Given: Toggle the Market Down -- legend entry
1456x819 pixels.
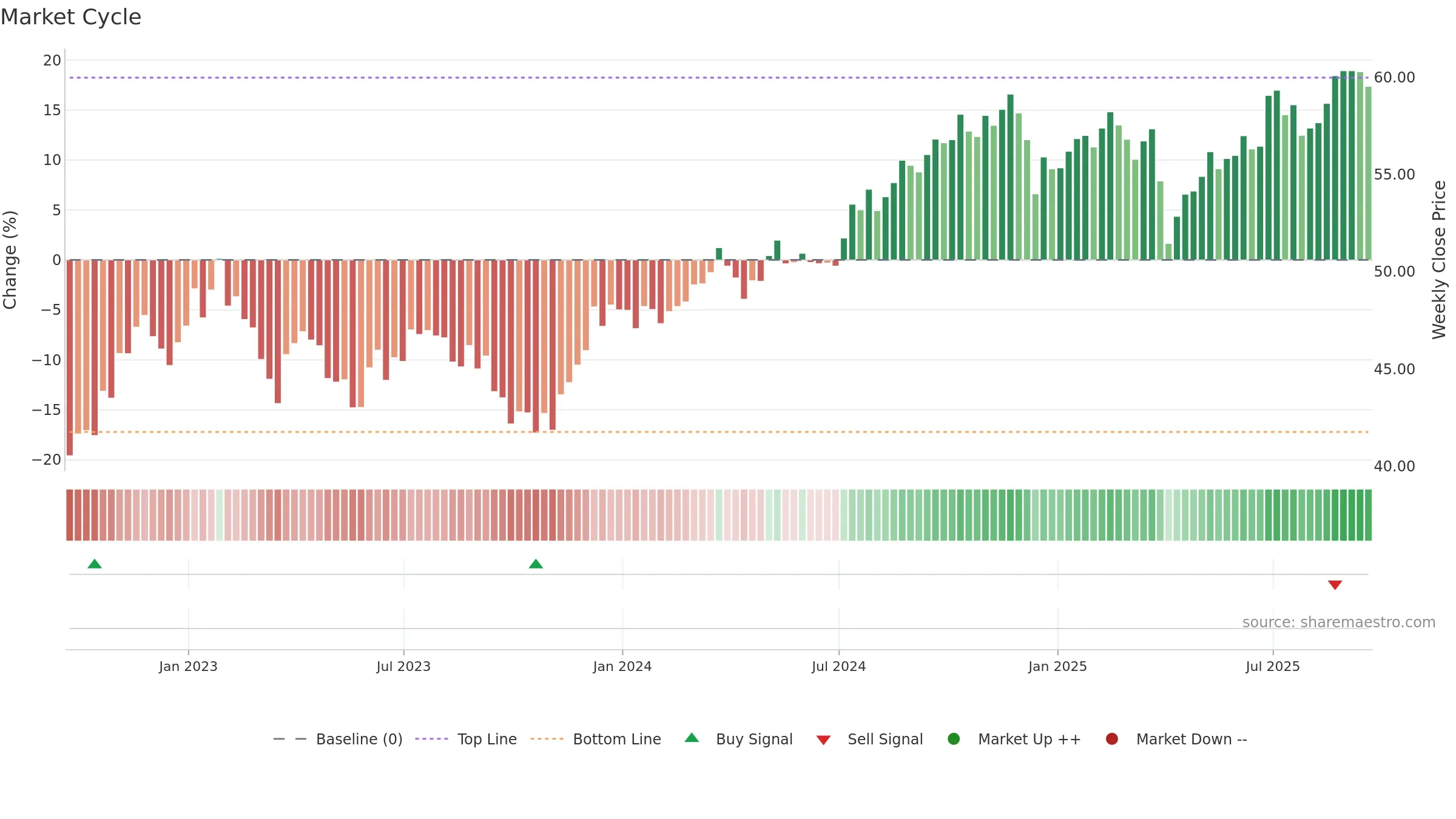Looking at the screenshot, I should 1176,739.
